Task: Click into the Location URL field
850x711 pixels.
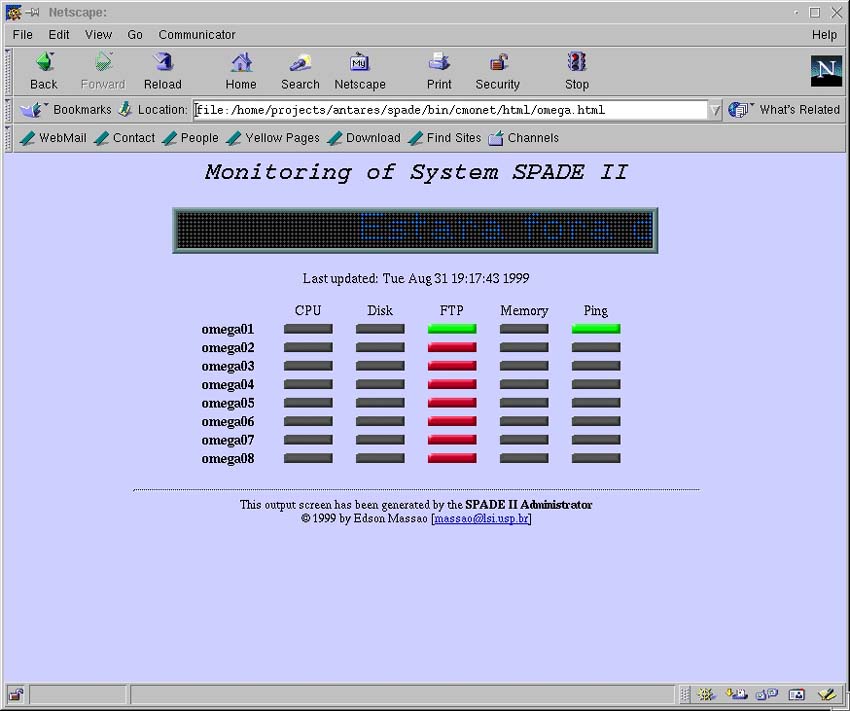Action: 451,110
